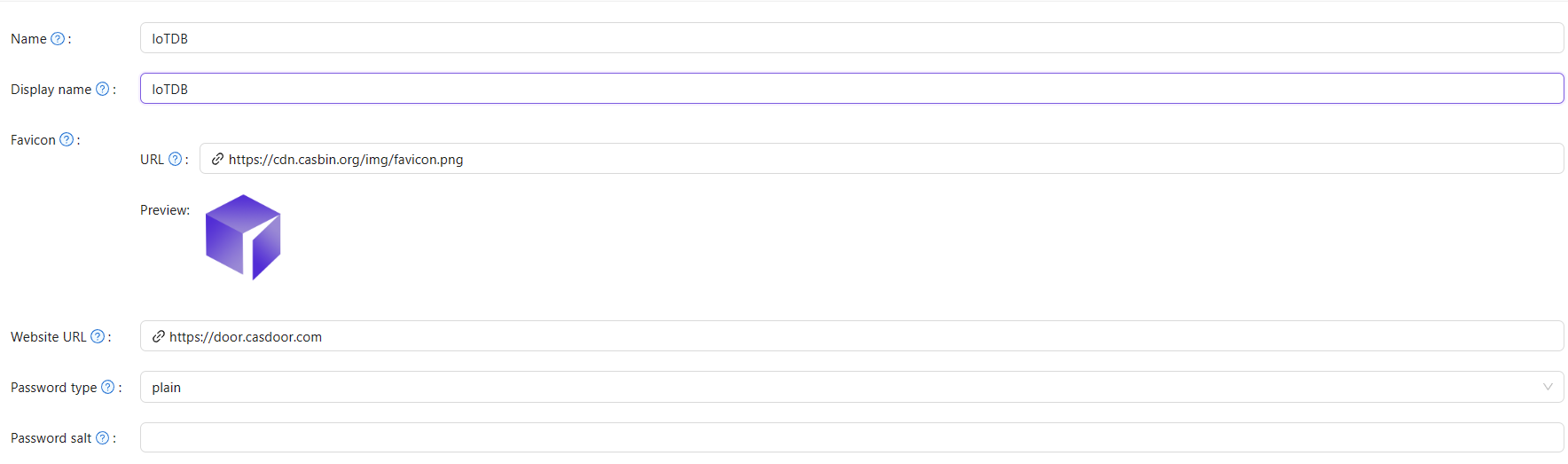Screen dimensions: 1568x464
Task: Click the Website URL help icon
Action: [98, 337]
